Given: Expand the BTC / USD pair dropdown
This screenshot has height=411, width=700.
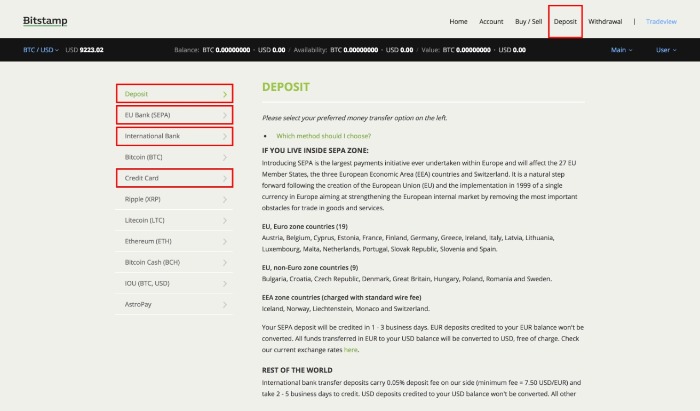Looking at the screenshot, I should 41,50.
